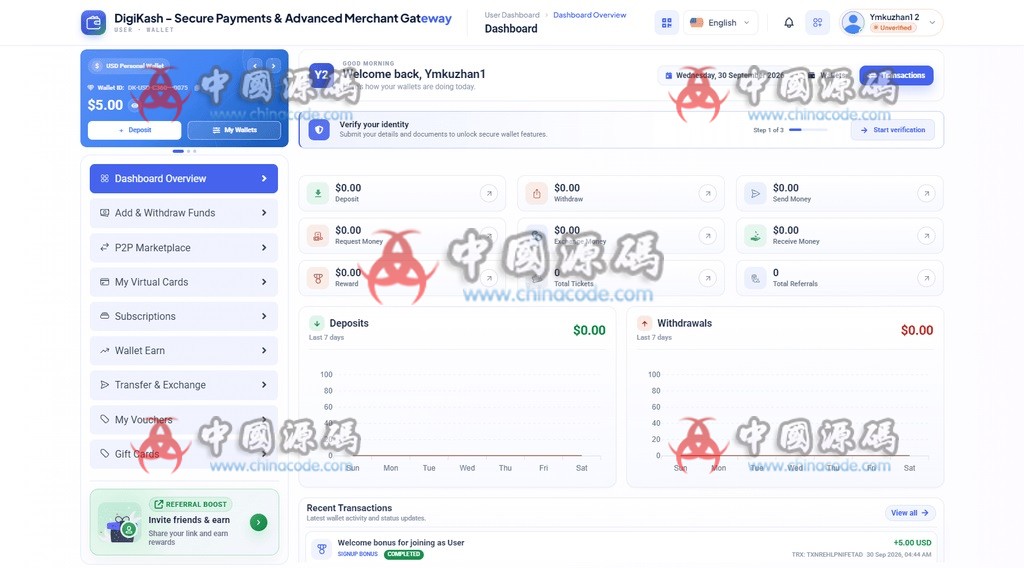The height and width of the screenshot is (568, 1024).
Task: Go to next wallet card arrow
Action: point(274,65)
